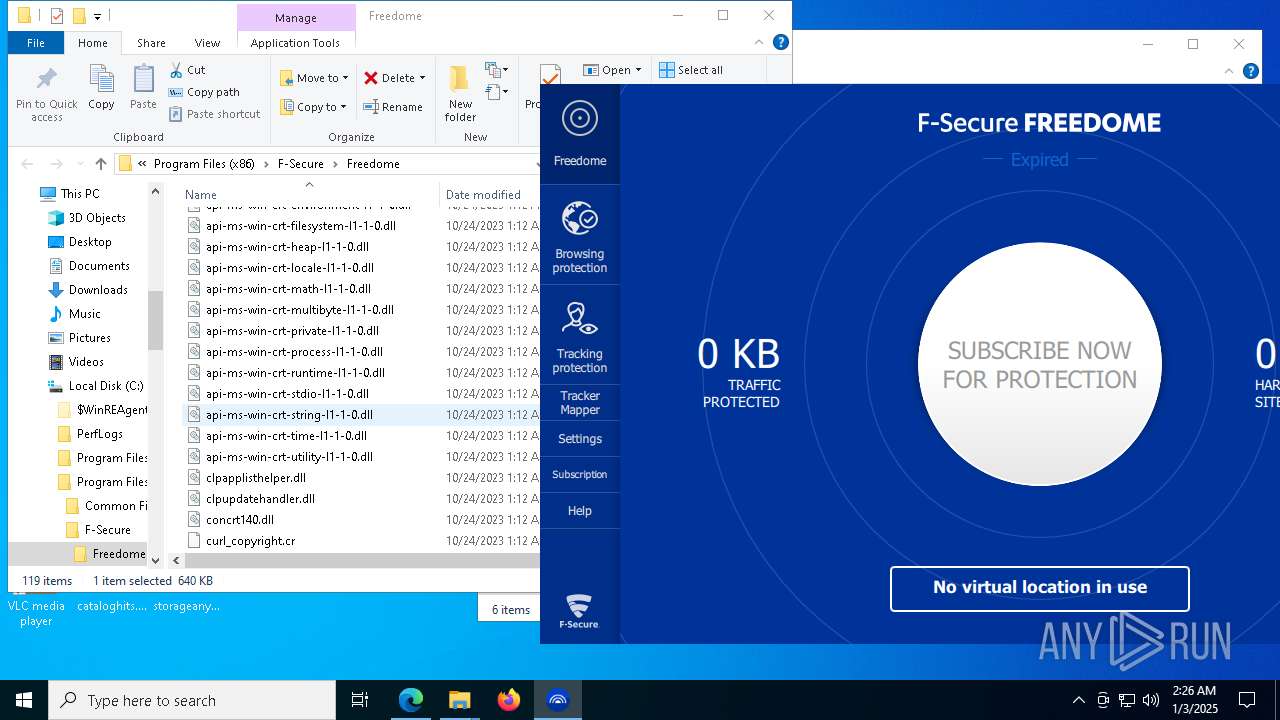1280x720 pixels.
Task: Open Help in Freedome sidebar
Action: click(580, 511)
